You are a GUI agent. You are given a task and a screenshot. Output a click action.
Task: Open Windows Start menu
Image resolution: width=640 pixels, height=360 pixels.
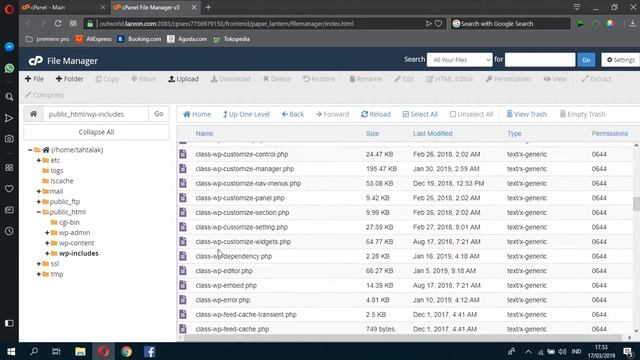click(x=11, y=351)
